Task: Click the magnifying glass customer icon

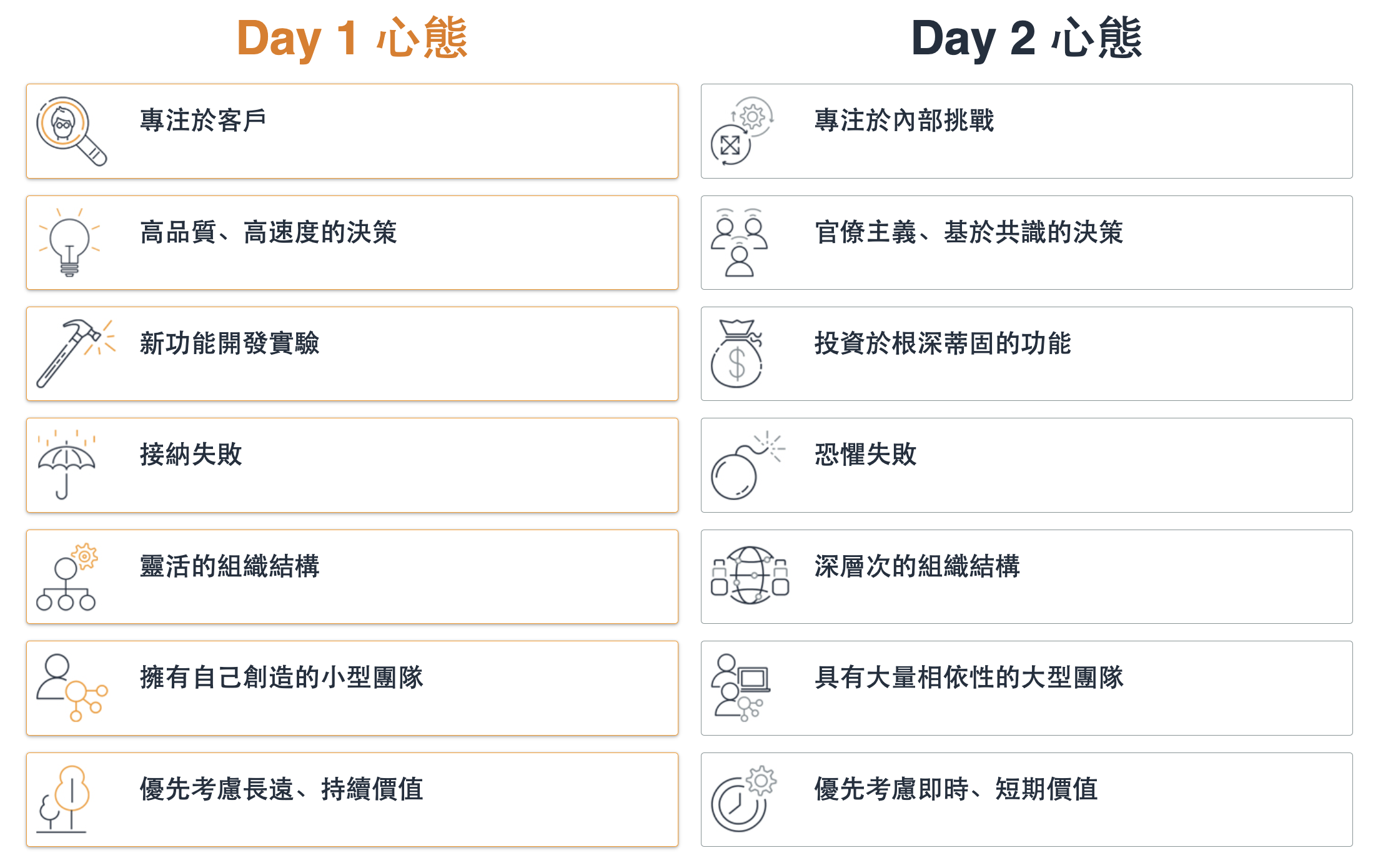Action: pos(71,131)
